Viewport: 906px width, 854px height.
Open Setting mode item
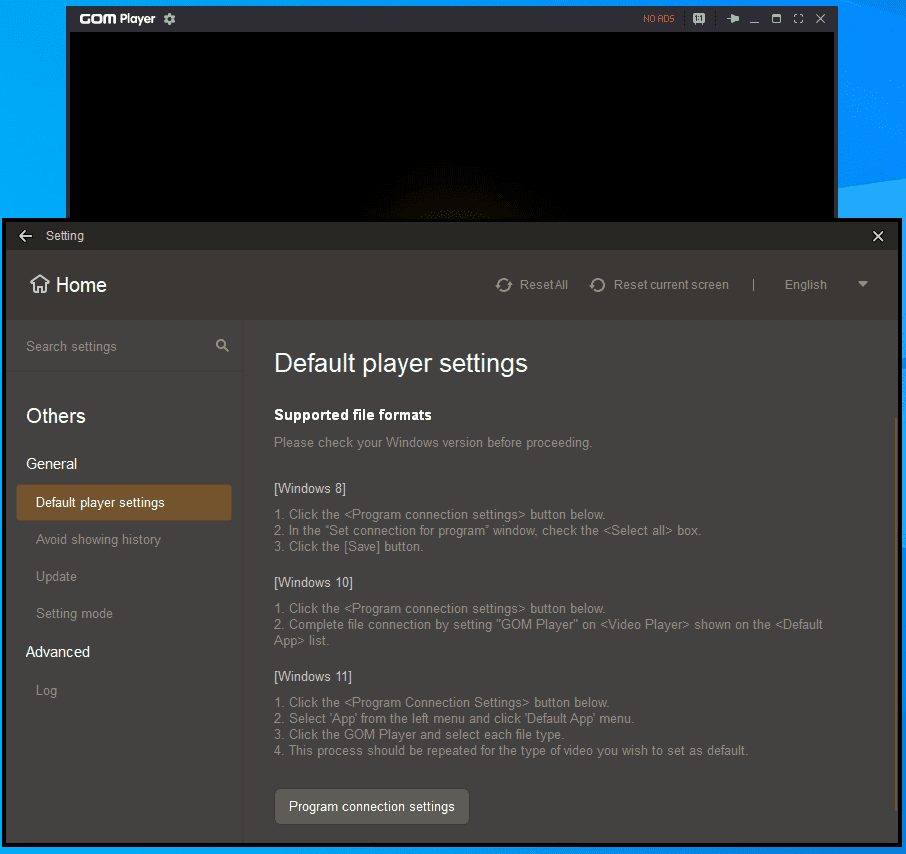74,614
